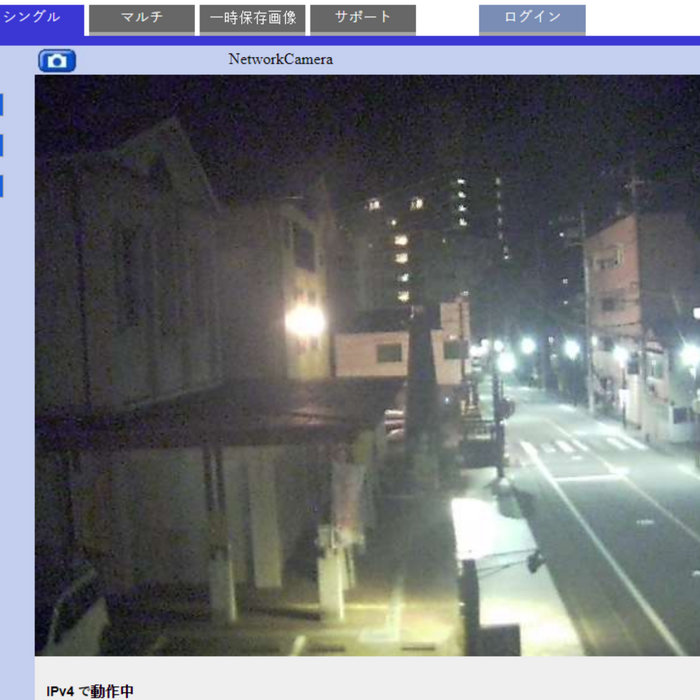Click the bright wall lamp in the feed
Image resolution: width=700 pixels, height=700 pixels.
[304, 320]
